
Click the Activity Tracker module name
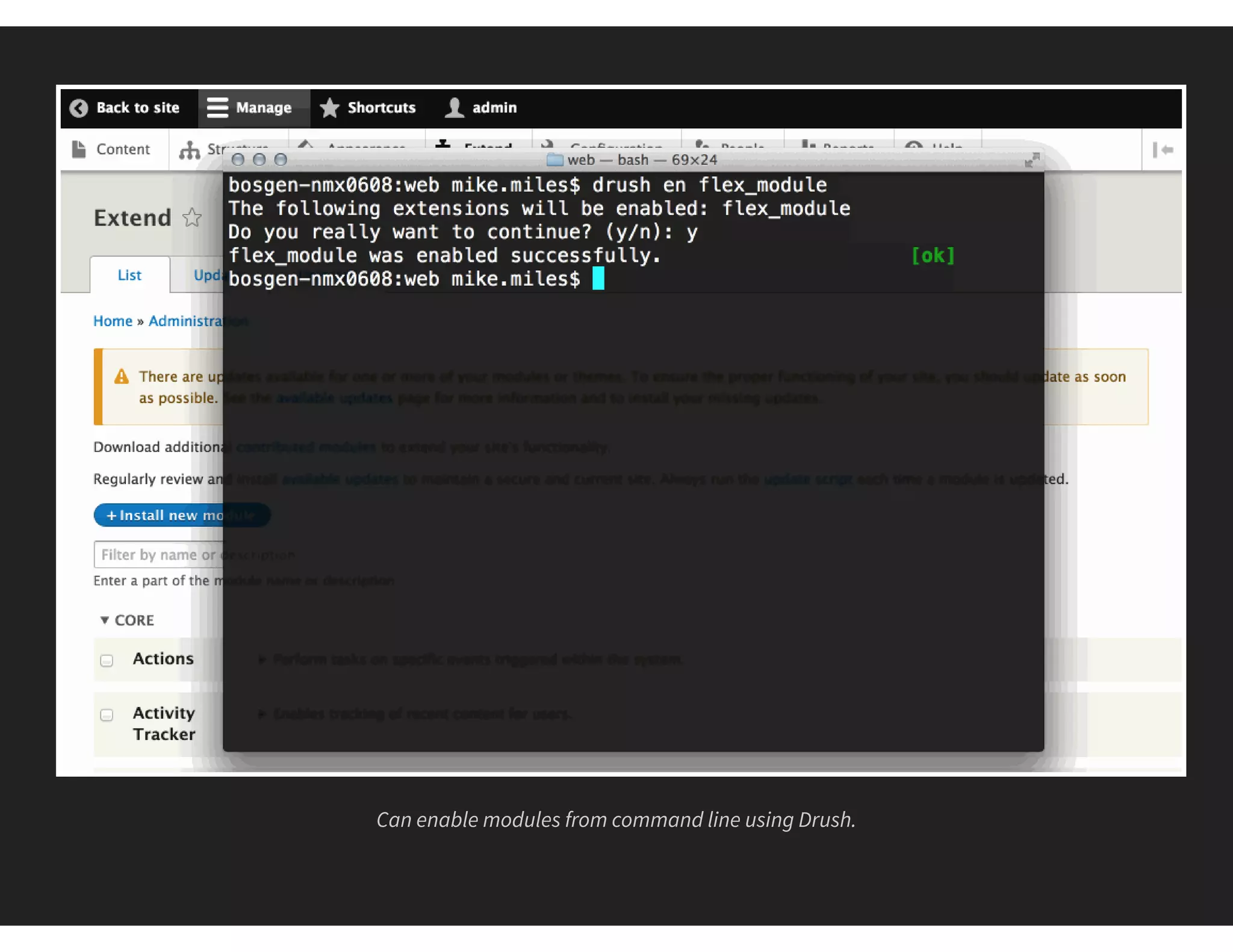pos(164,723)
